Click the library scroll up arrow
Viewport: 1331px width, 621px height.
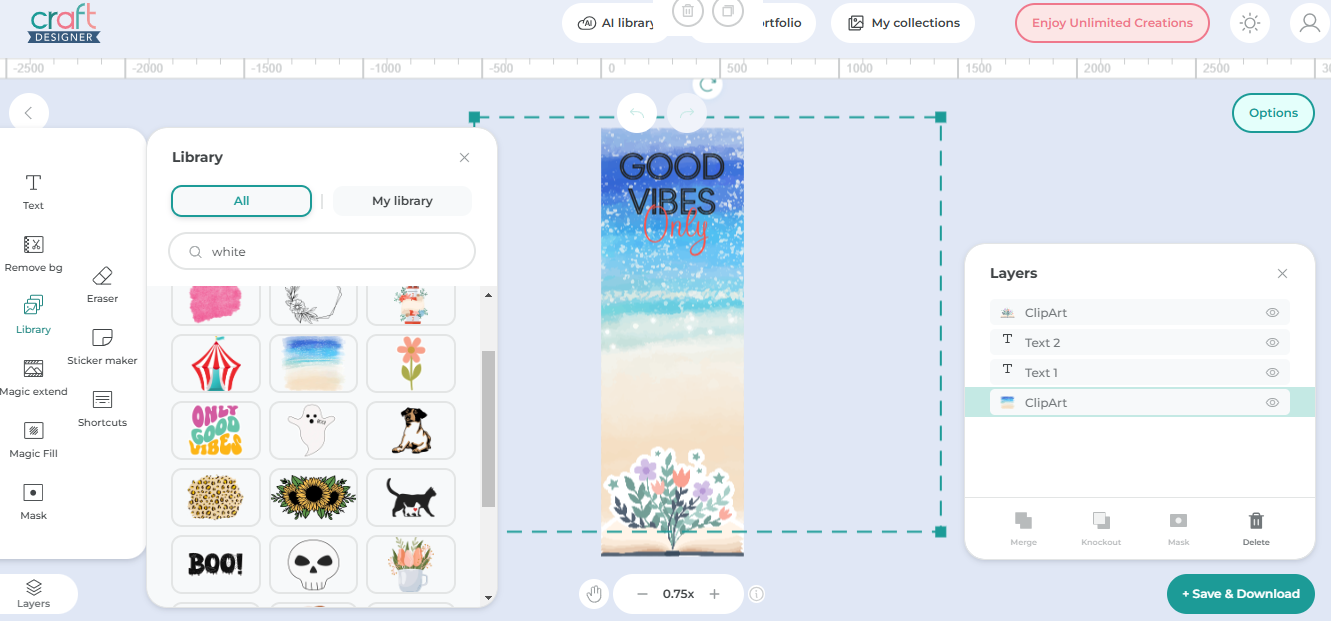(x=488, y=295)
